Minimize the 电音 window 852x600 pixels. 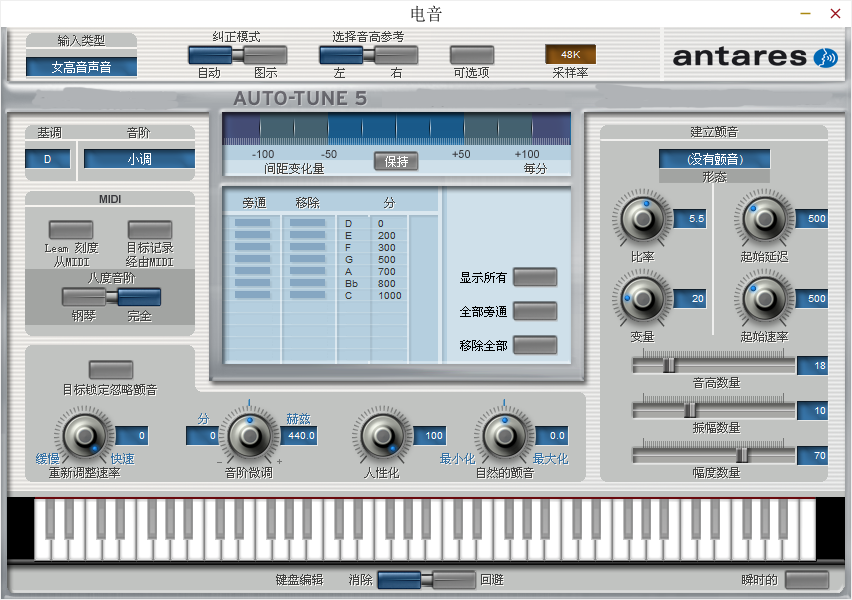805,14
